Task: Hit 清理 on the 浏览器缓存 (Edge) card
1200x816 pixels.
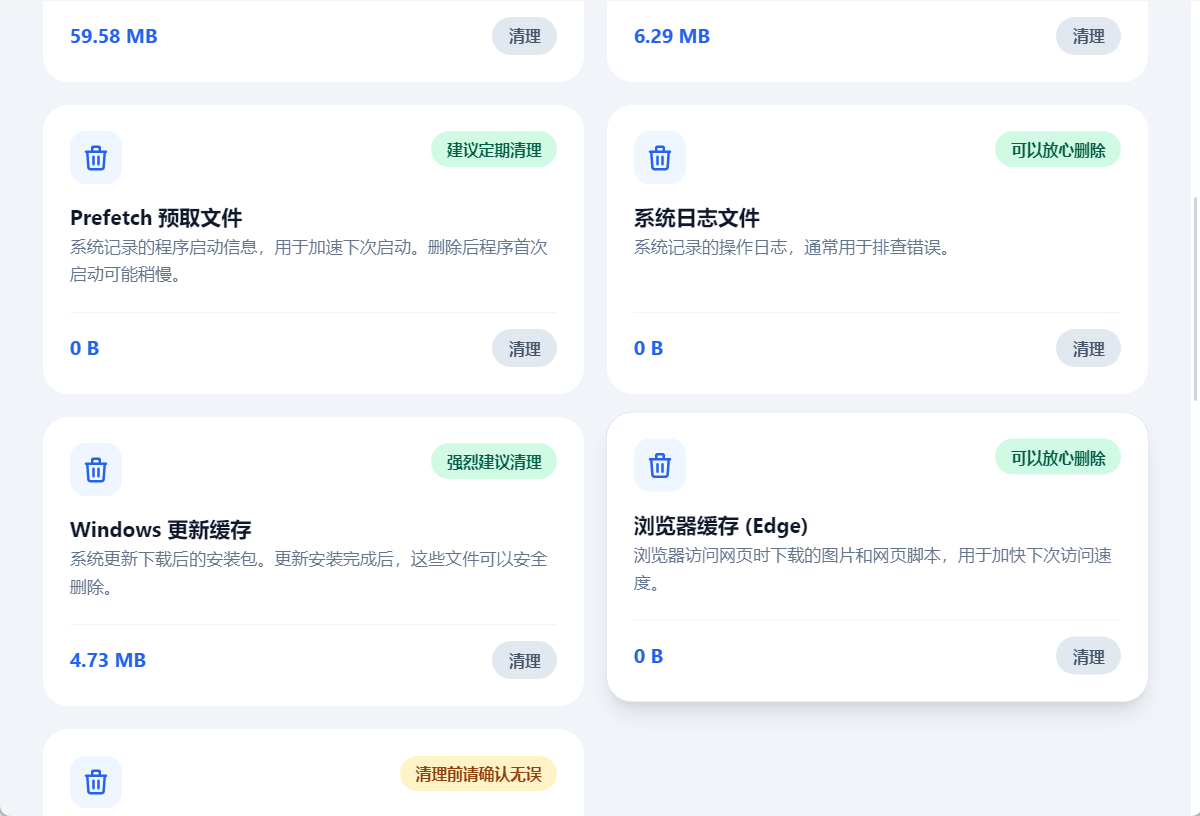Action: [x=1088, y=657]
